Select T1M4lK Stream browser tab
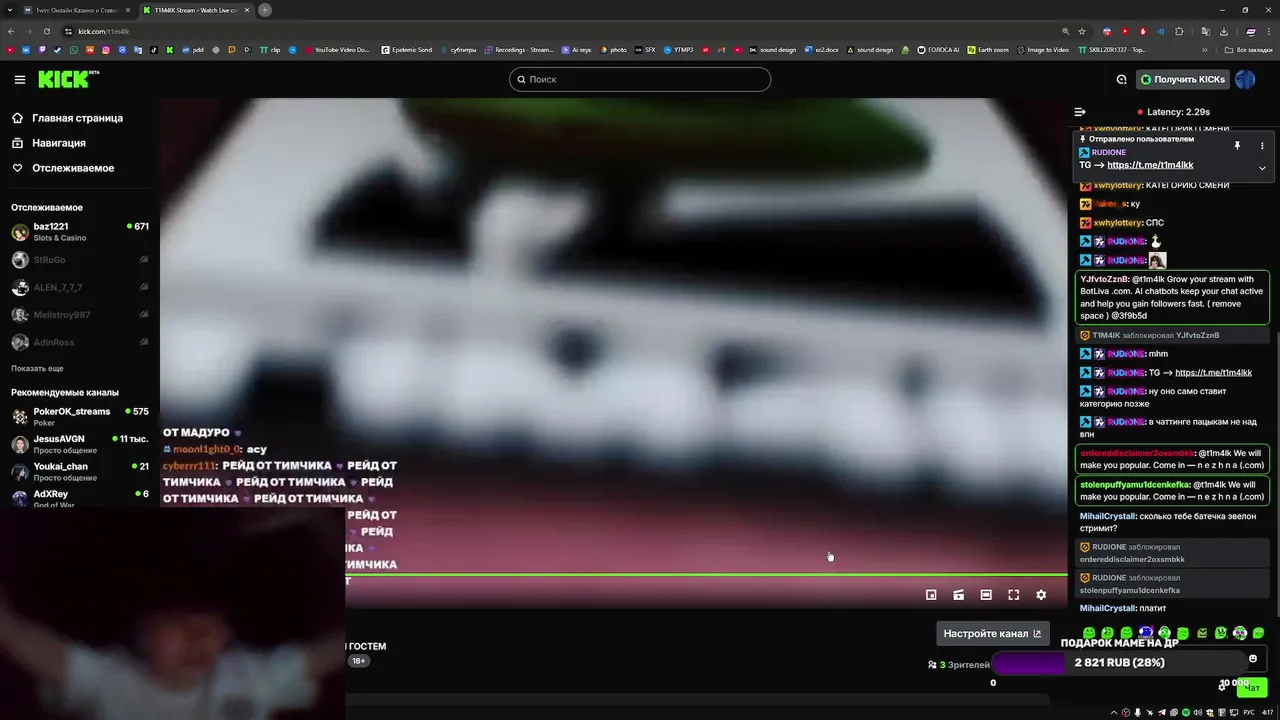This screenshot has height=720, width=1280. [x=195, y=10]
